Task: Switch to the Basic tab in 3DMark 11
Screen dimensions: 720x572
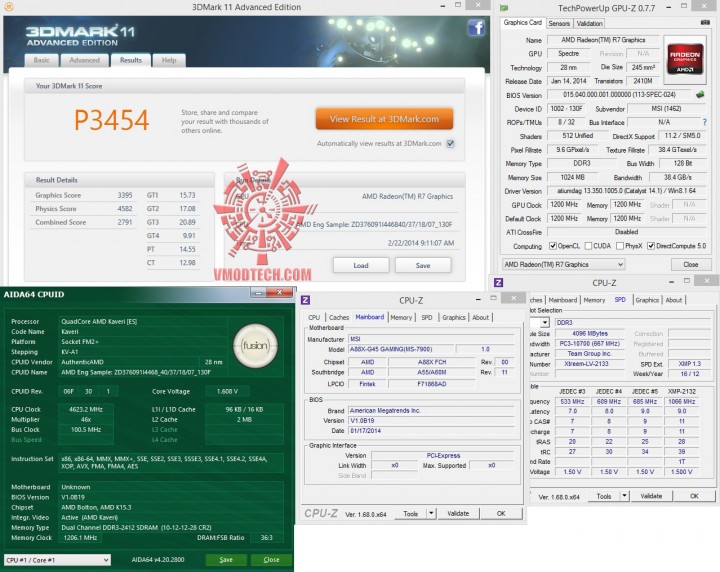Action: pos(41,60)
